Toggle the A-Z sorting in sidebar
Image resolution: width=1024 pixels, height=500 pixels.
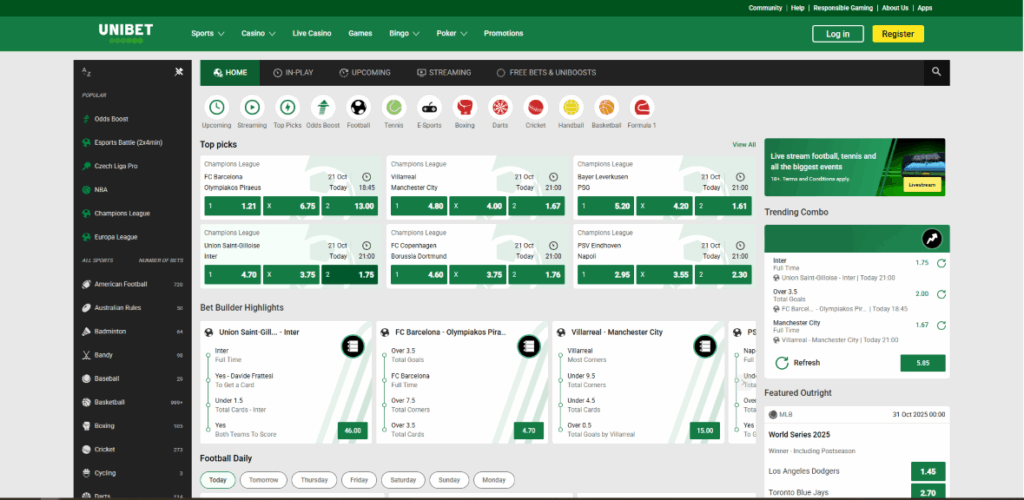point(86,72)
